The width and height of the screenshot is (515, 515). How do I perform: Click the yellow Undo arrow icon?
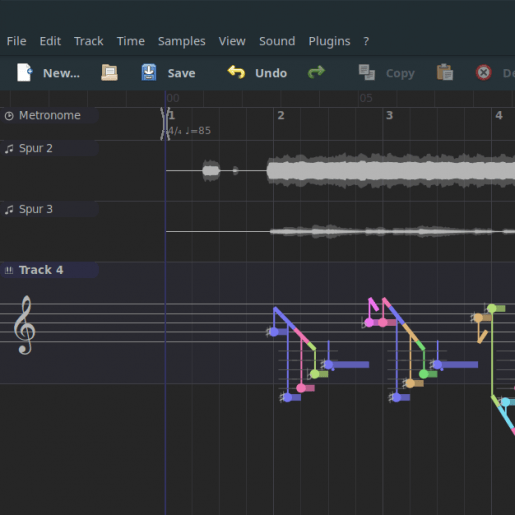(236, 72)
